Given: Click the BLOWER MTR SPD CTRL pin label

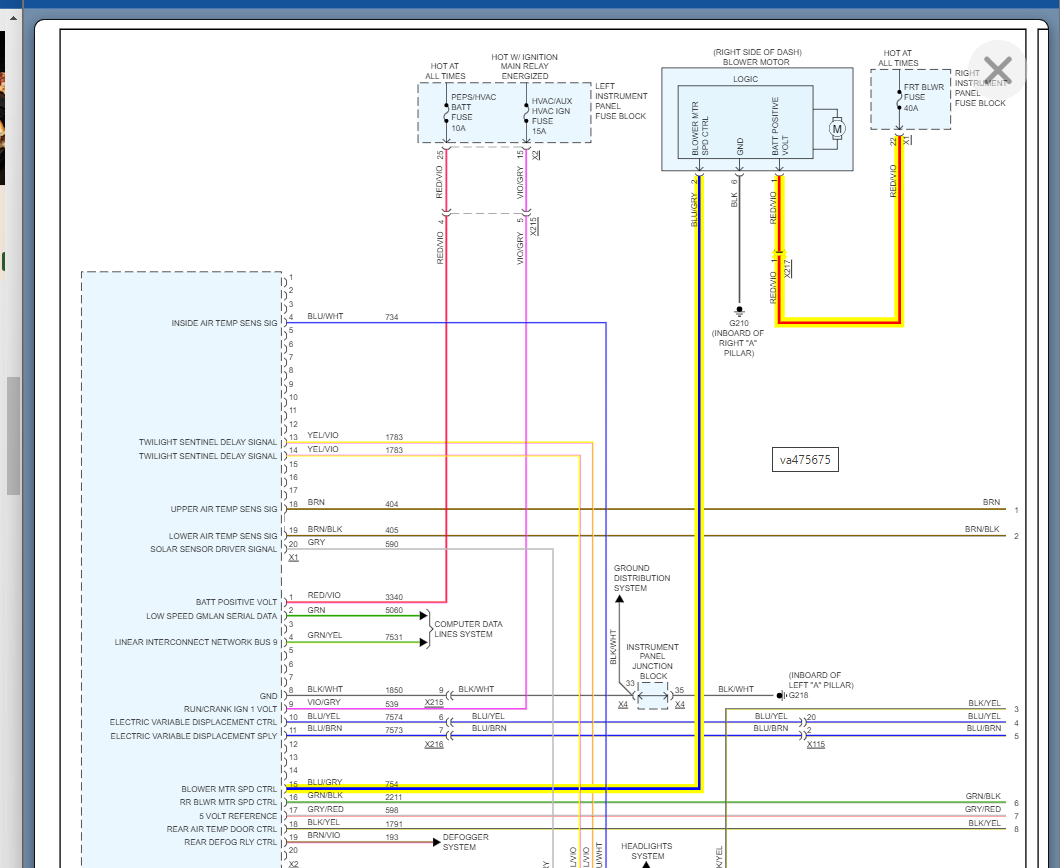Looking at the screenshot, I should click(x=229, y=789).
